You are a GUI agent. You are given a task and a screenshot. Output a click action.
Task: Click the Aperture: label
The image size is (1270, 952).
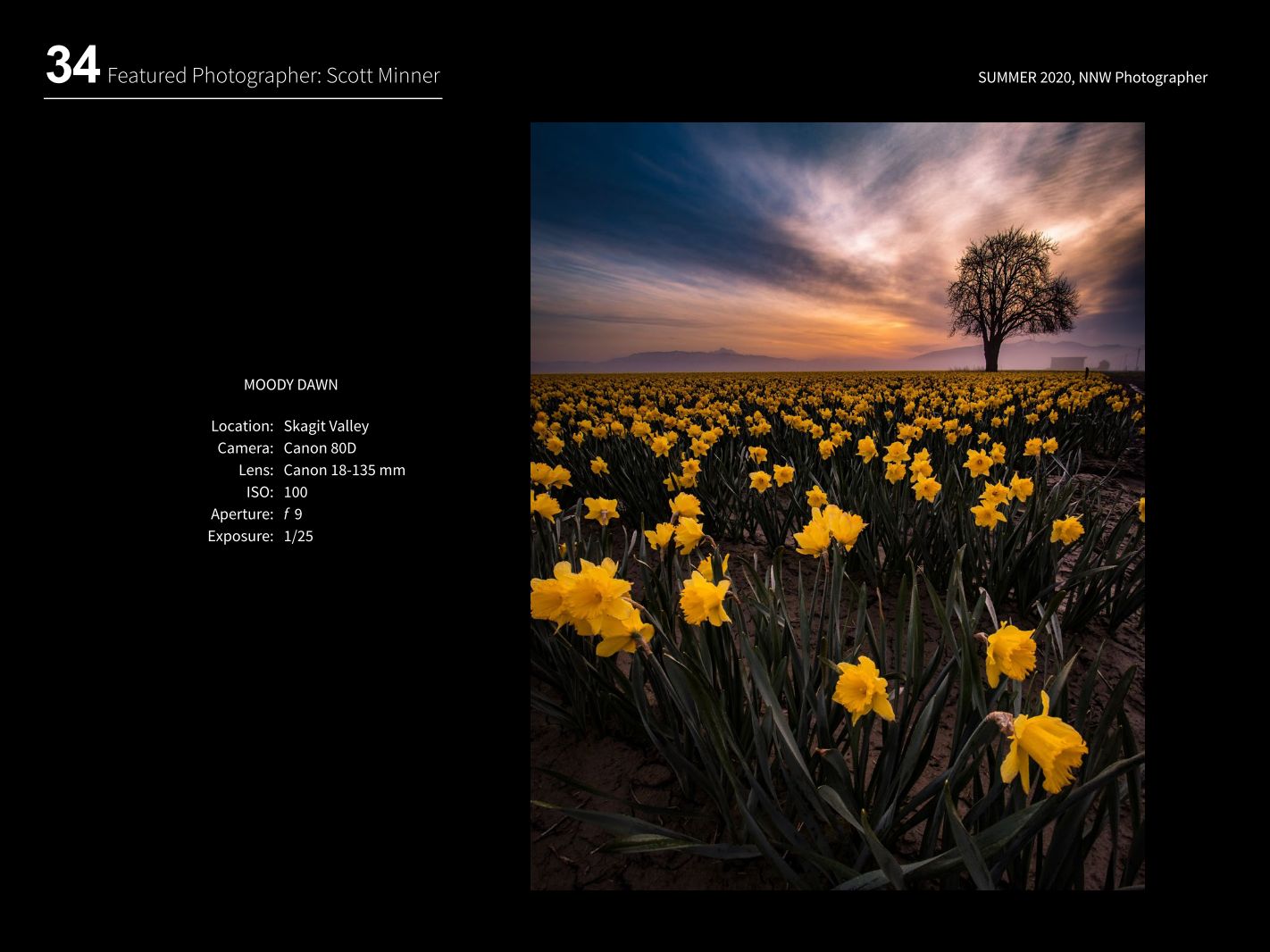(242, 514)
